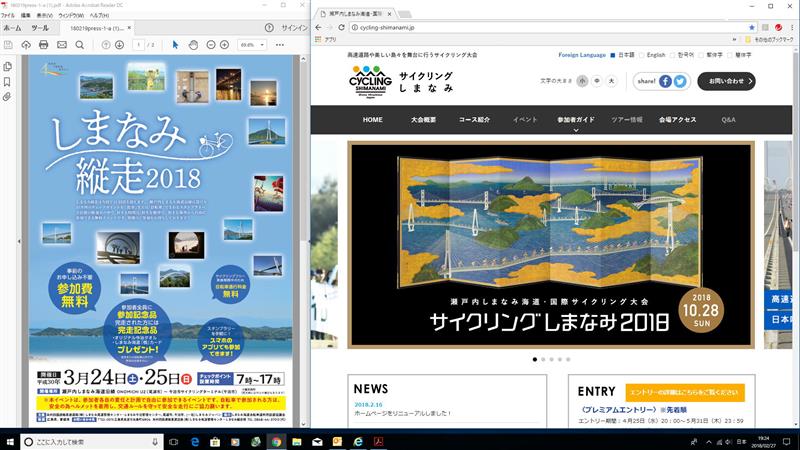Viewport: 800px width, 450px height.
Task: Select last carousel dot indicator
Action: coord(568,359)
